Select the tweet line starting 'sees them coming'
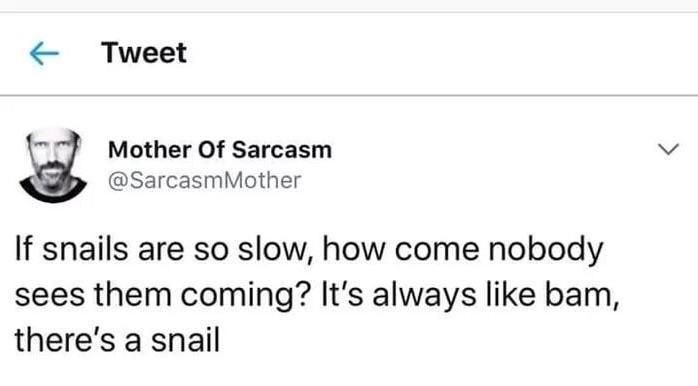 (x=317, y=295)
